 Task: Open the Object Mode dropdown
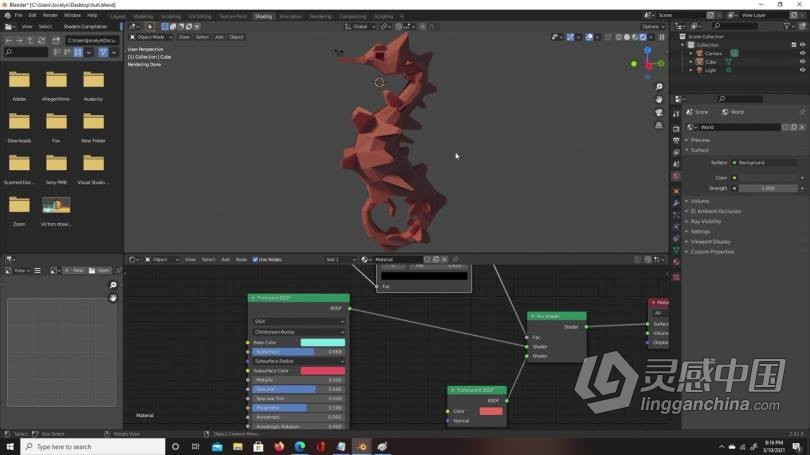(x=150, y=37)
